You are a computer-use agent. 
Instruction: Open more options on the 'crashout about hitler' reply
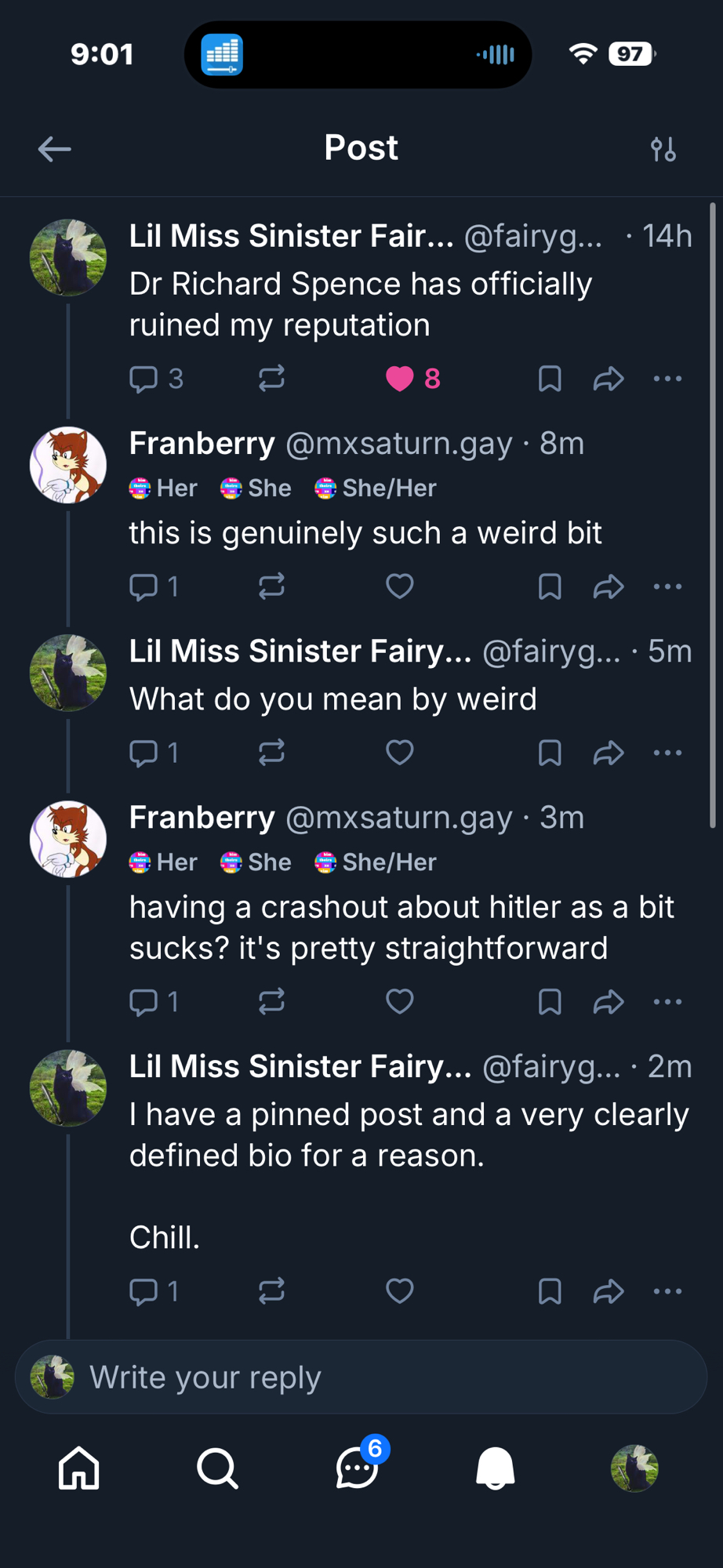[667, 1001]
